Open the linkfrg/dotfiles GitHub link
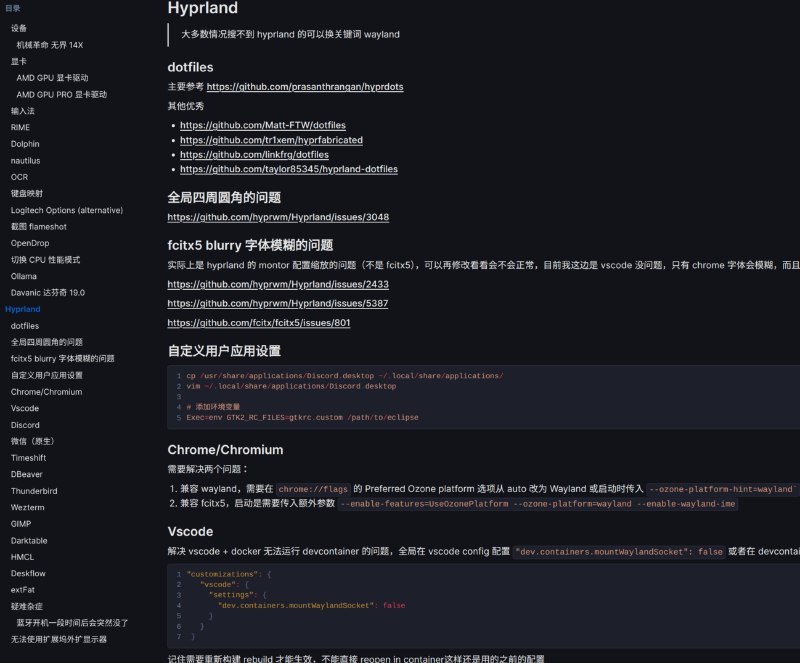 [254, 155]
